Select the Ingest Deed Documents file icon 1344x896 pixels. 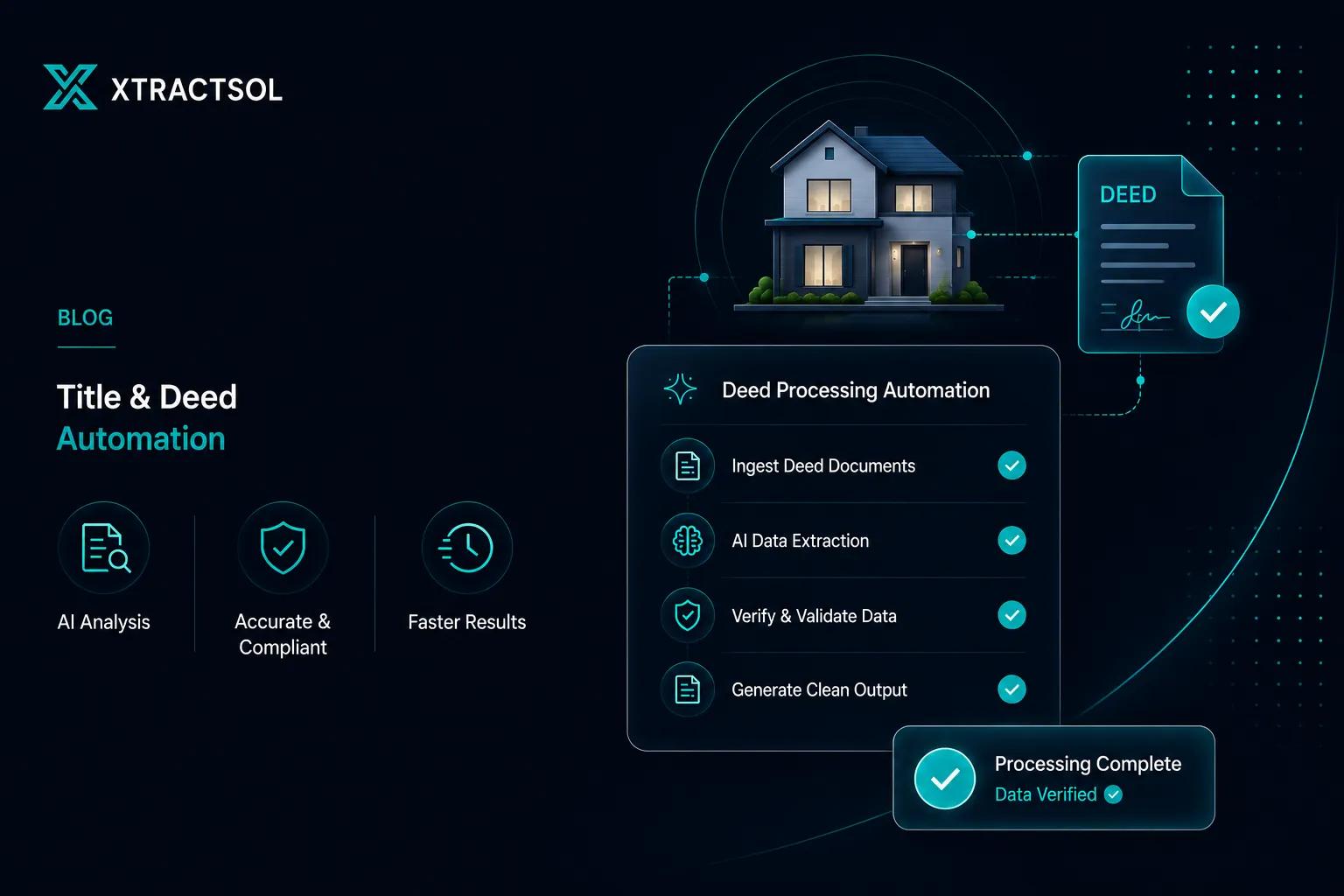click(x=688, y=465)
